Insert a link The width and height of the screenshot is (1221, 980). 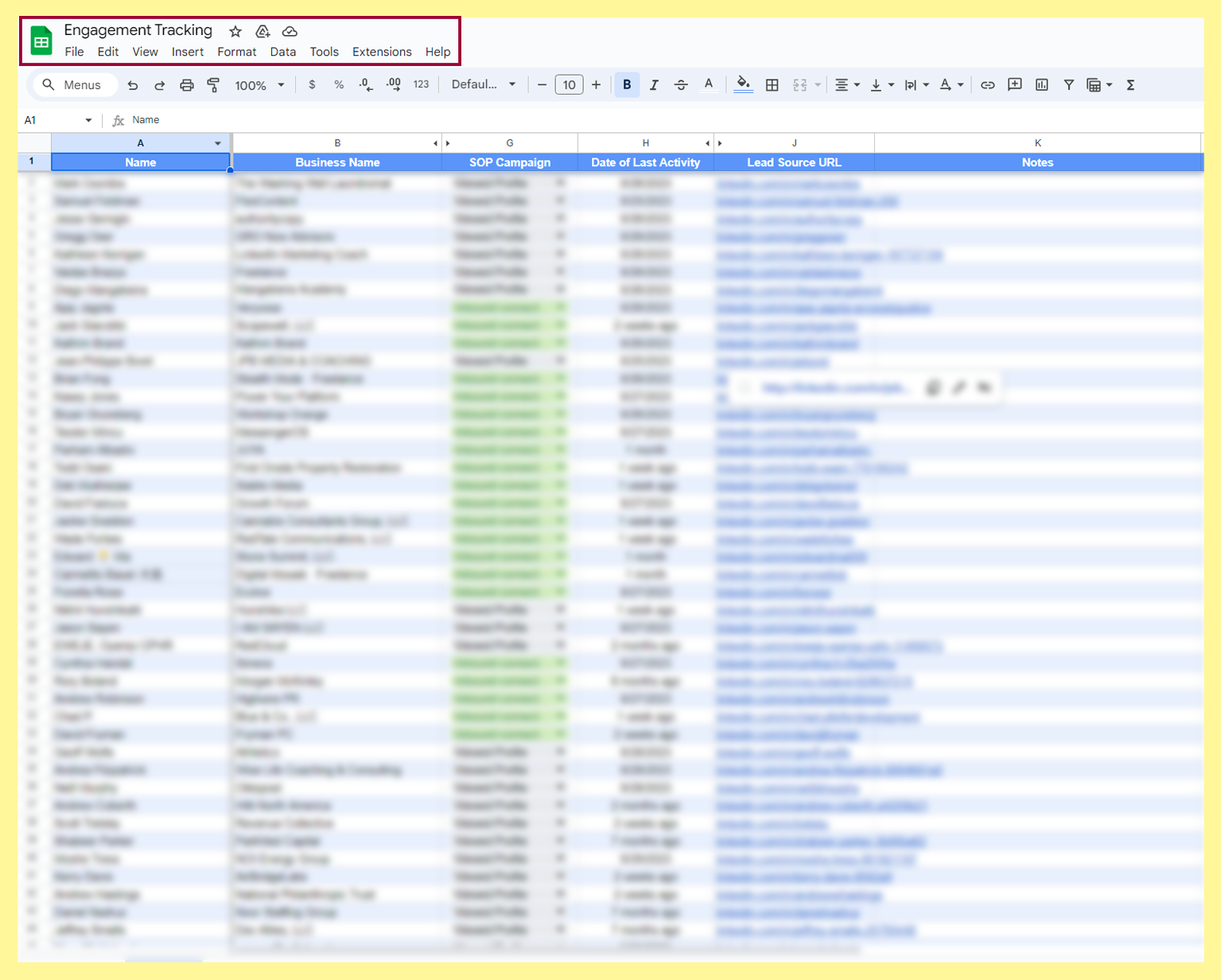coord(987,85)
